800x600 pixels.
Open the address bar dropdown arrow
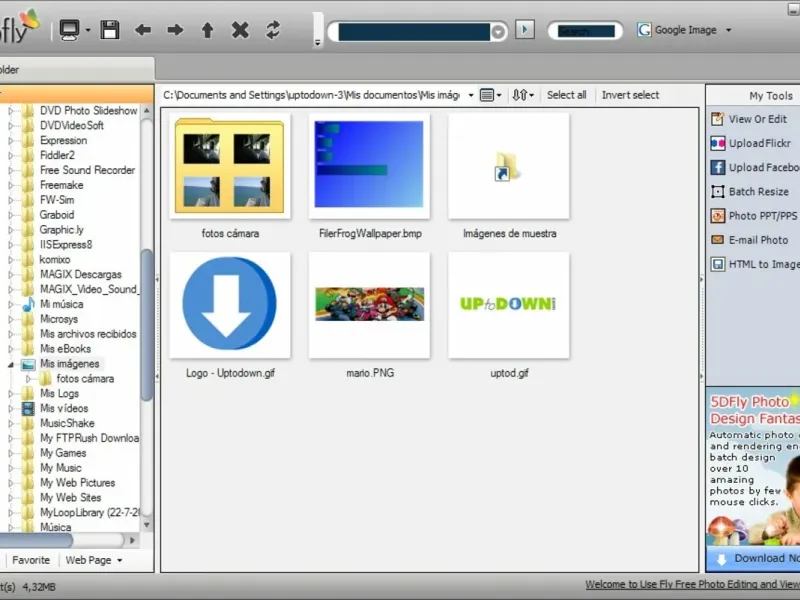click(x=498, y=32)
